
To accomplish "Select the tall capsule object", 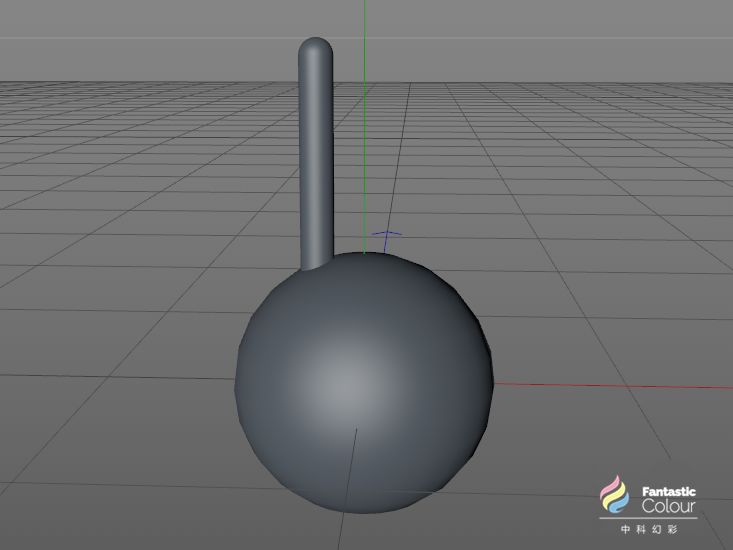I will 316,154.
